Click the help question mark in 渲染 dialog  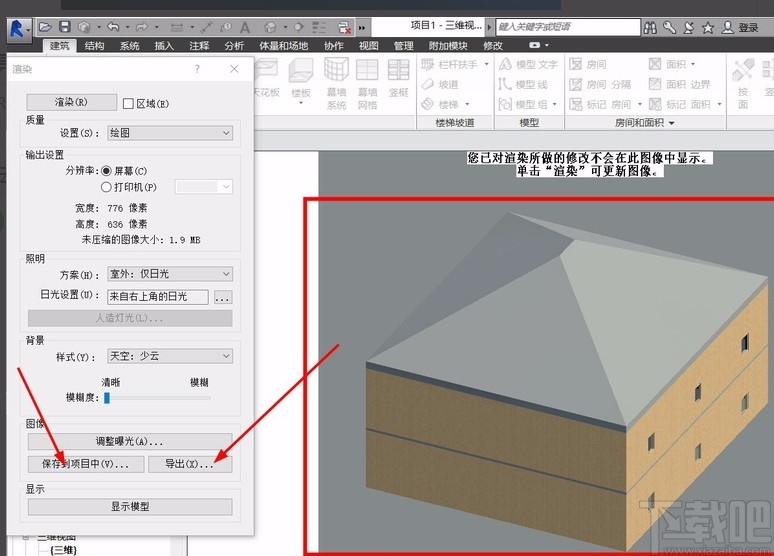(x=197, y=69)
